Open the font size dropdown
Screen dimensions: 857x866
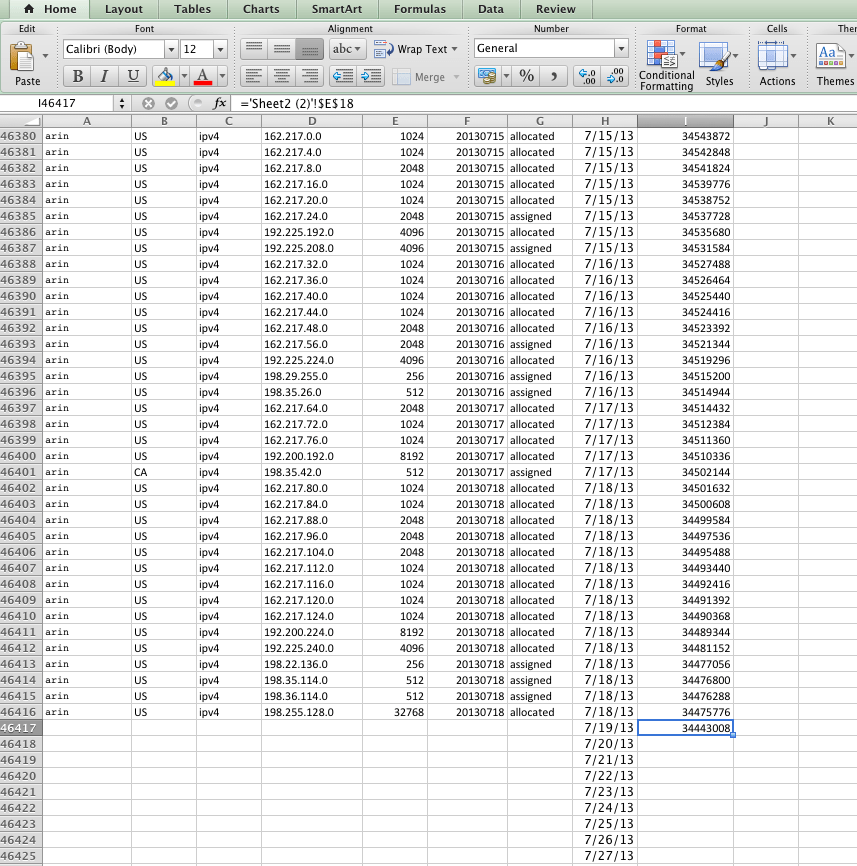220,48
